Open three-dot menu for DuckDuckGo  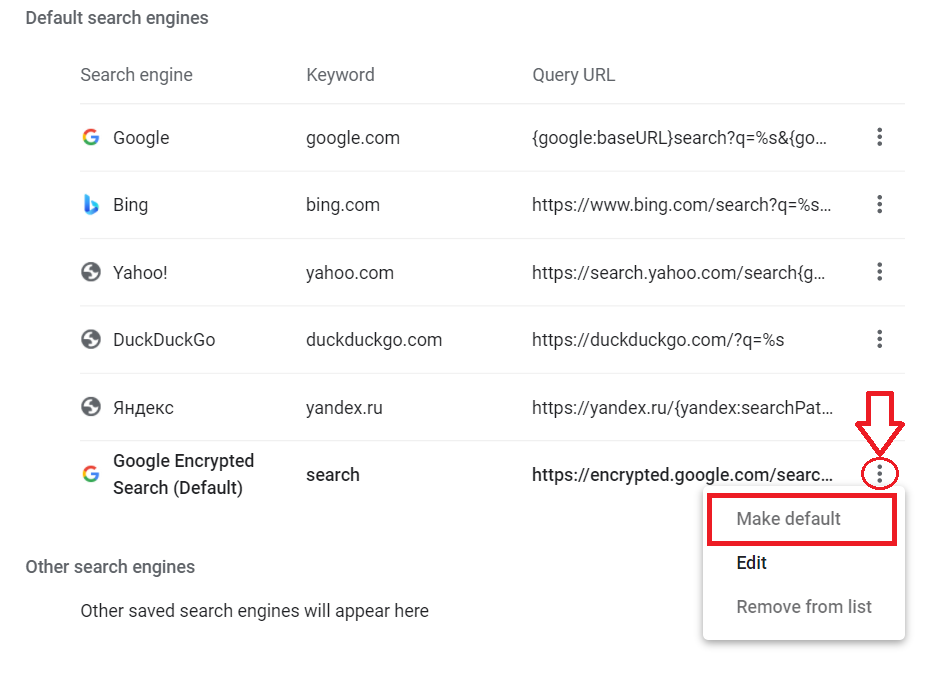coord(879,340)
